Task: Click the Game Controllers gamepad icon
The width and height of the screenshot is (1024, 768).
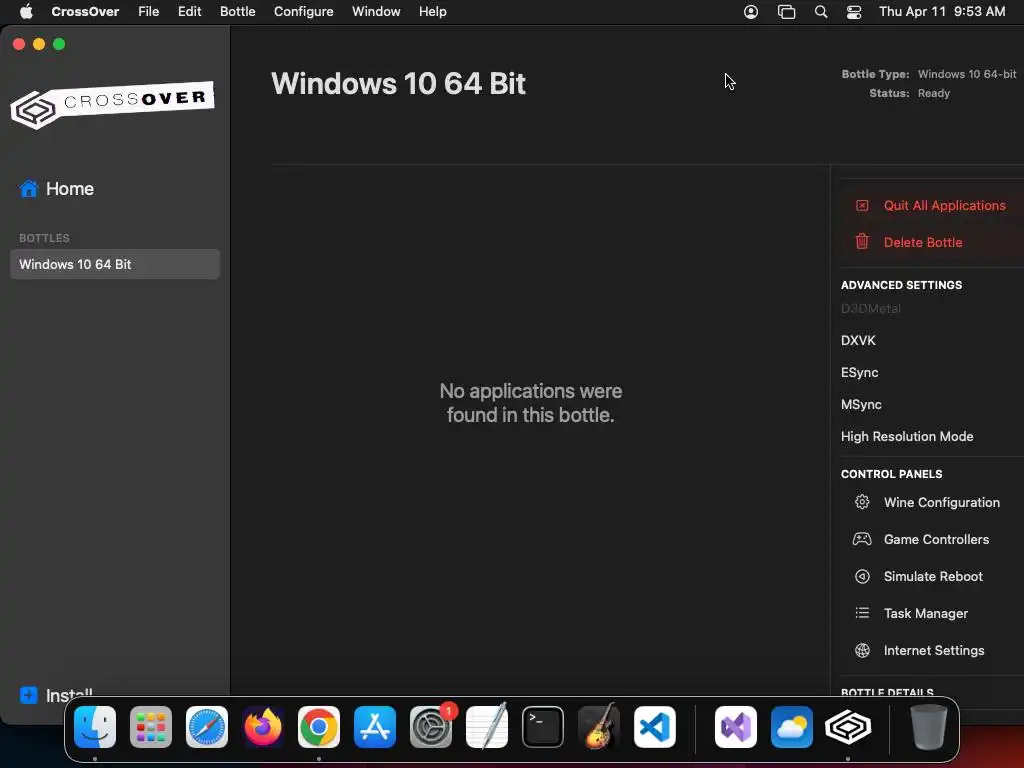Action: tap(862, 539)
